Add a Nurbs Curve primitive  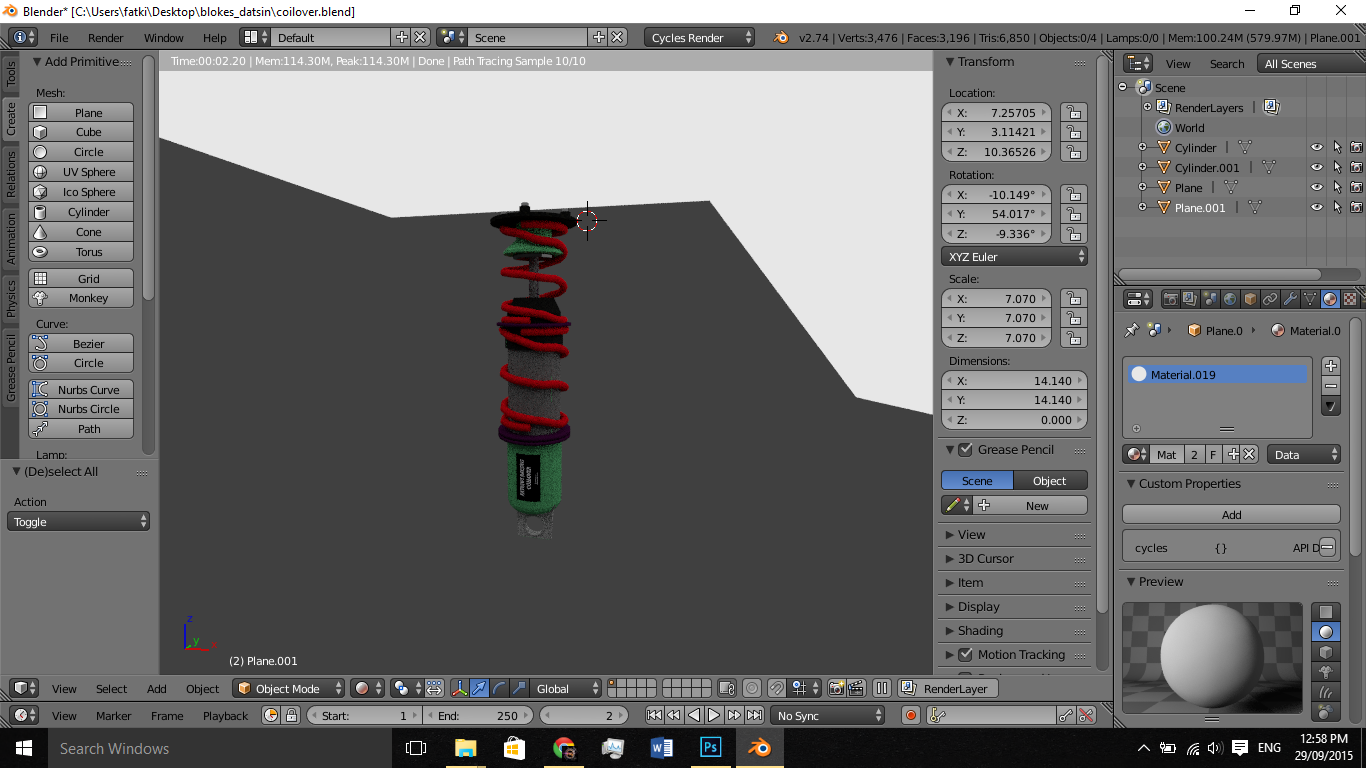pyautogui.click(x=81, y=390)
